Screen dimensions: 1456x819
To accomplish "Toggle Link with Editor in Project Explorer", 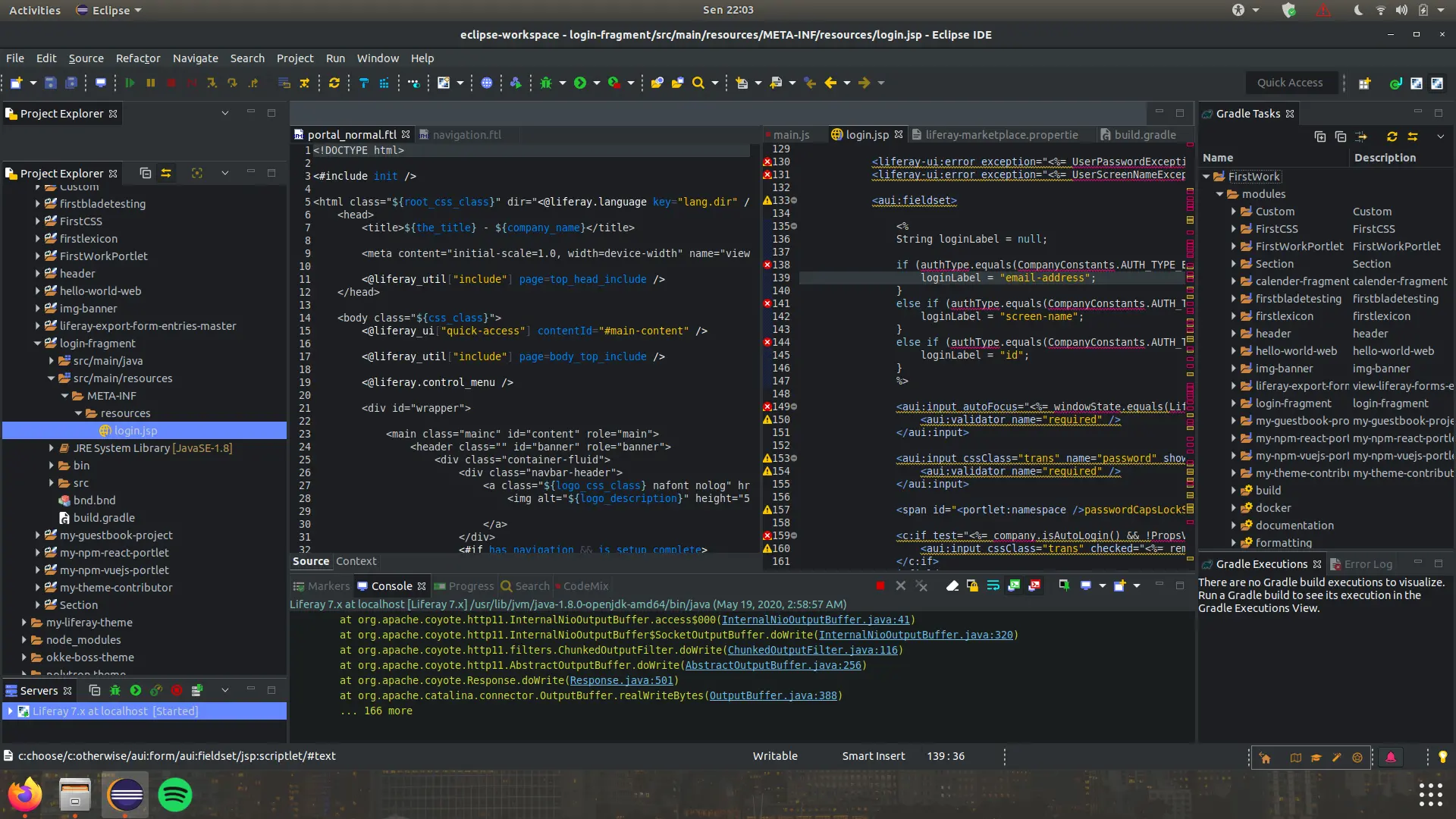I will pyautogui.click(x=166, y=174).
